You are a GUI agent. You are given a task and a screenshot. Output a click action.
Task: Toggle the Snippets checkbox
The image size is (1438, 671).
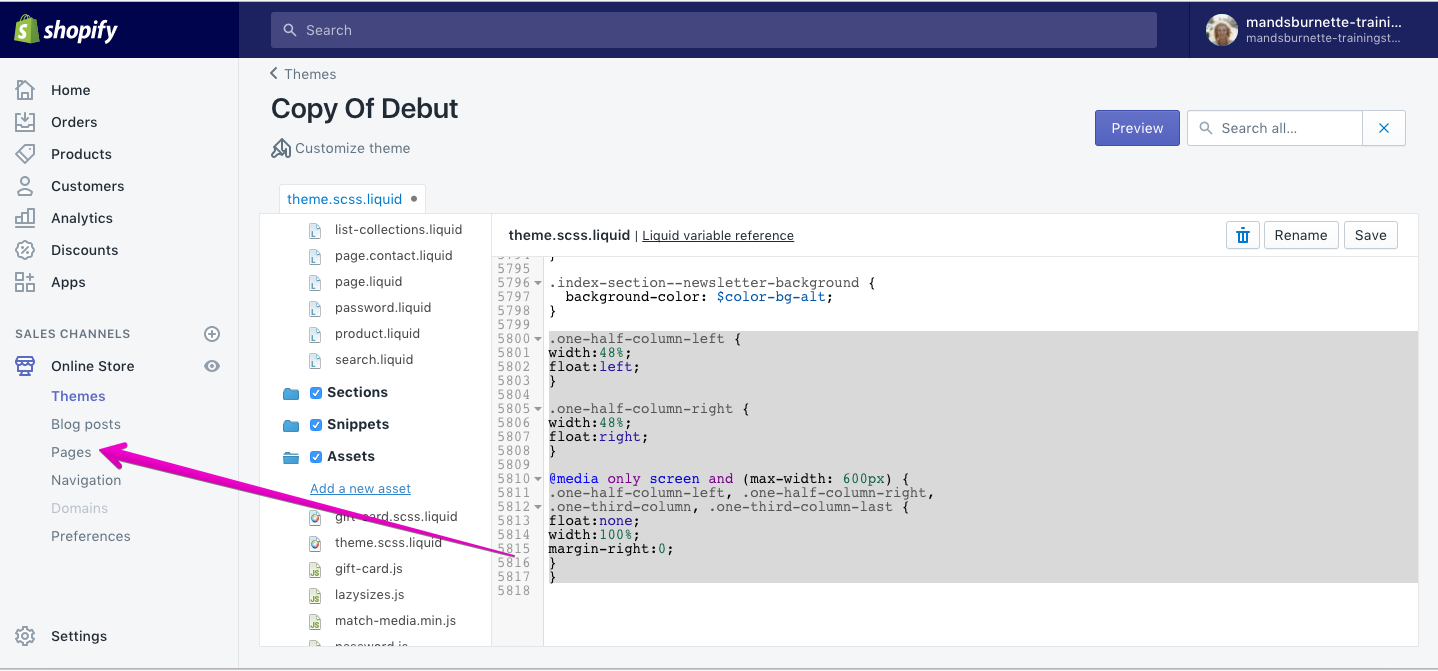316,425
